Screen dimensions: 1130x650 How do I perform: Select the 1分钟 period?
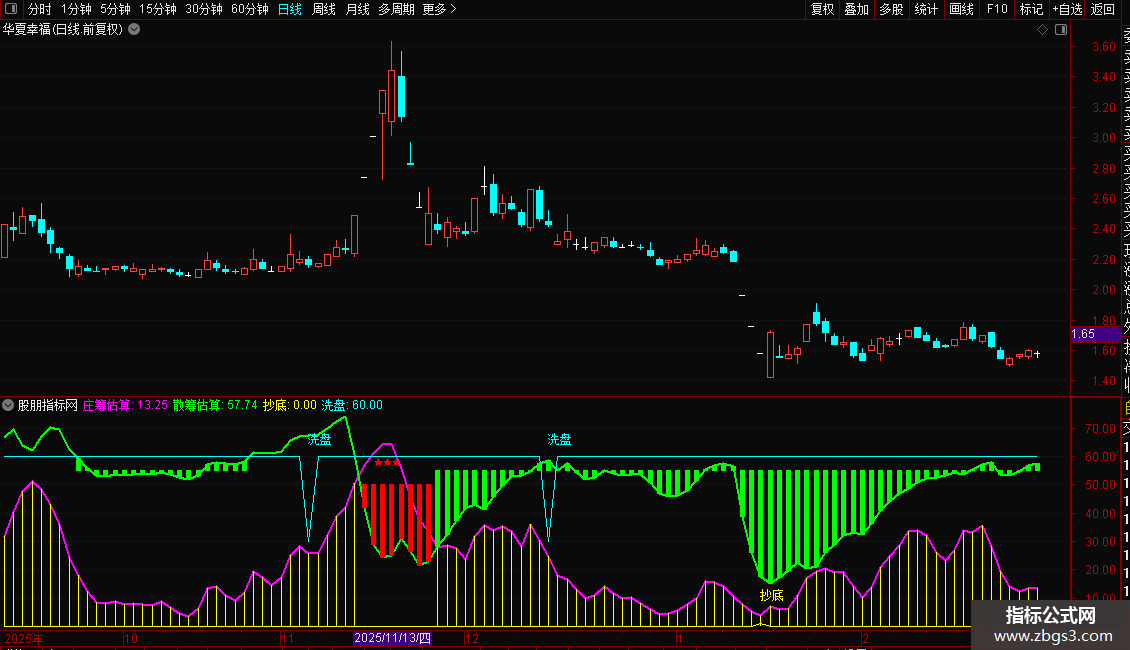(76, 9)
